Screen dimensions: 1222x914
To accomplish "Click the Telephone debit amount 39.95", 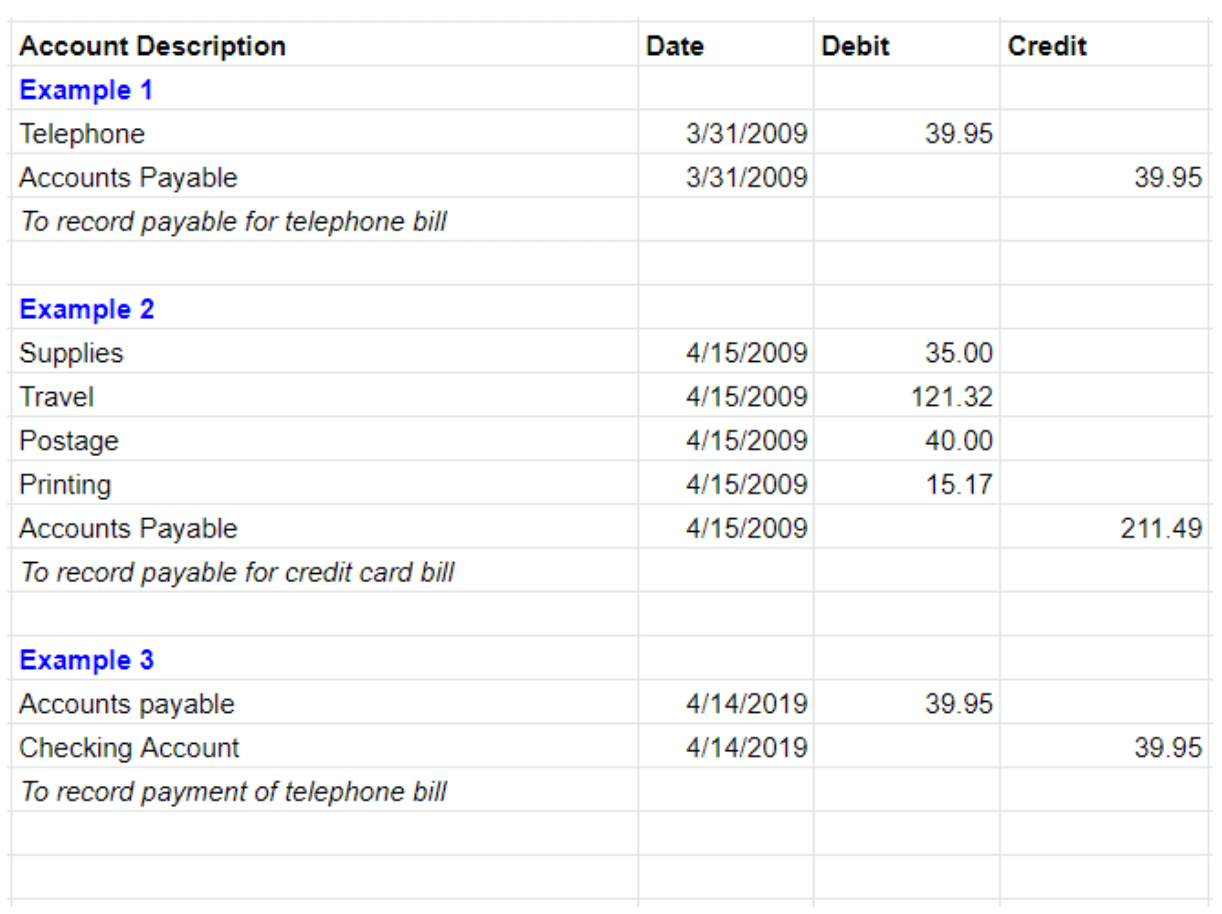I will click(958, 134).
